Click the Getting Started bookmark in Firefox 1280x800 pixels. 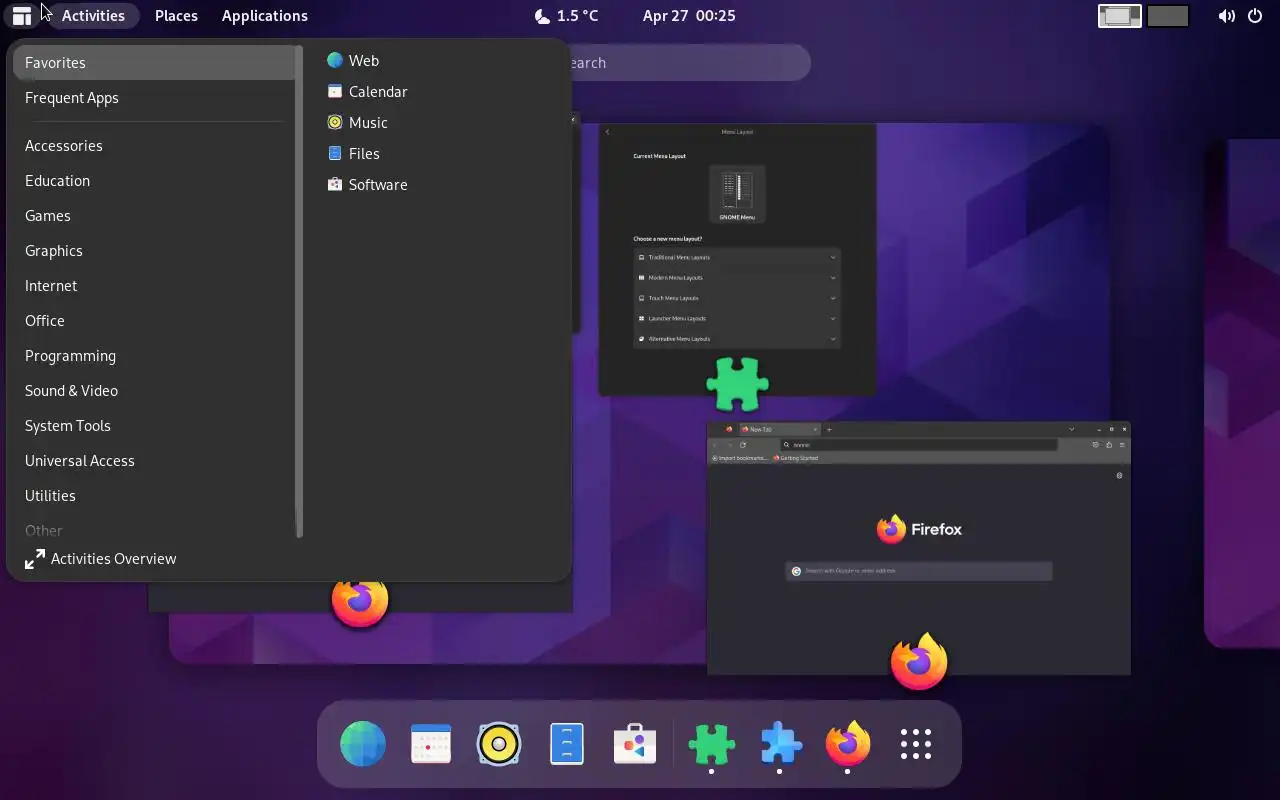[x=796, y=458]
